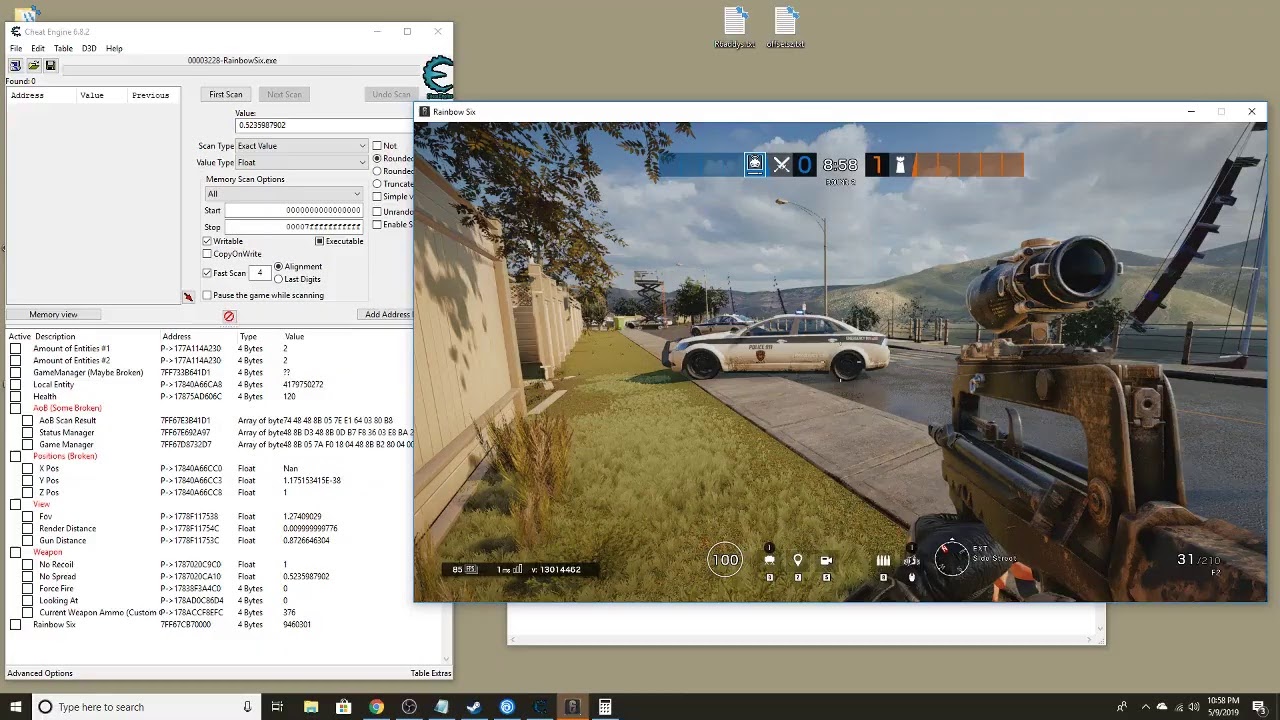Open File Explorer from the taskbar

point(310,707)
